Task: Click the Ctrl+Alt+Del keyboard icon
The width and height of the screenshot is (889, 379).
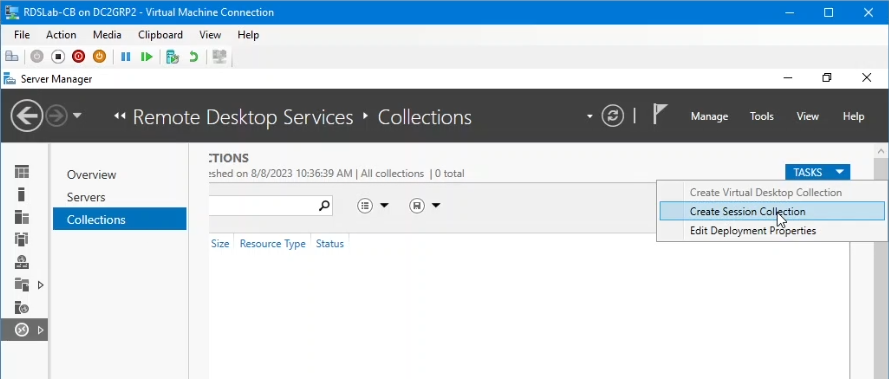Action: [11, 57]
